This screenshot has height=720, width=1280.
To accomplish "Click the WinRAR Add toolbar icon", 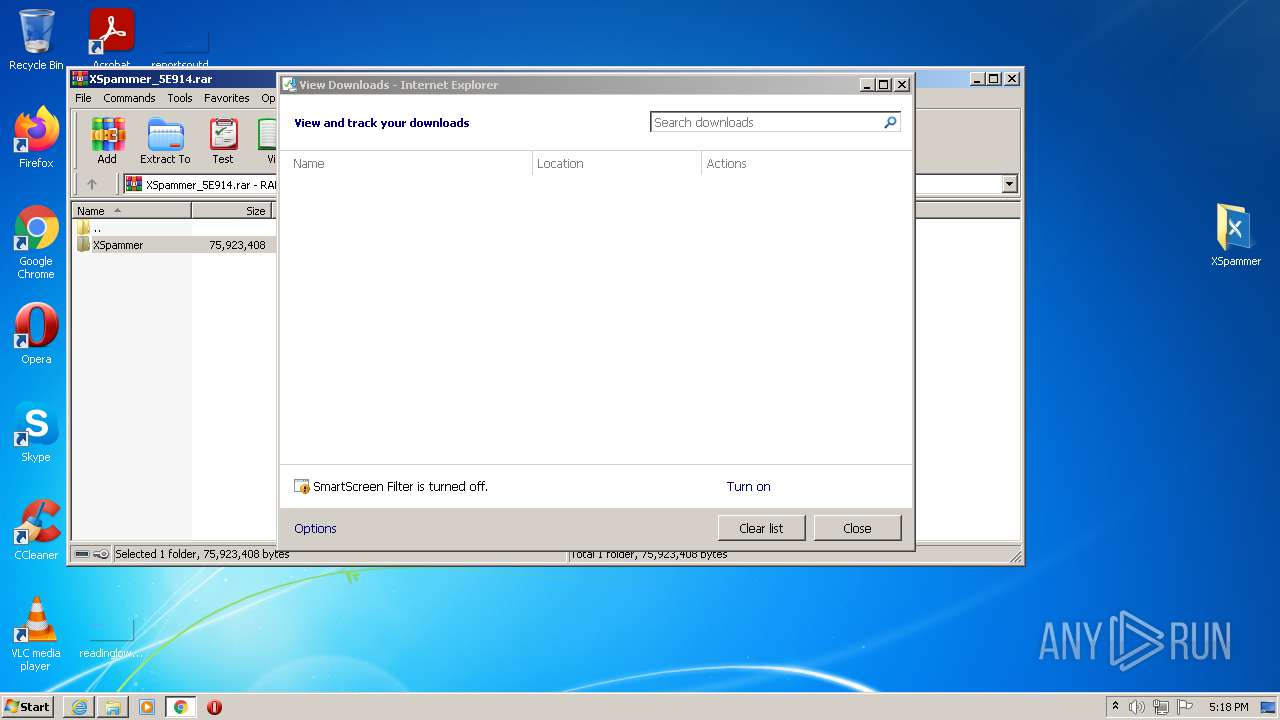I will click(107, 141).
